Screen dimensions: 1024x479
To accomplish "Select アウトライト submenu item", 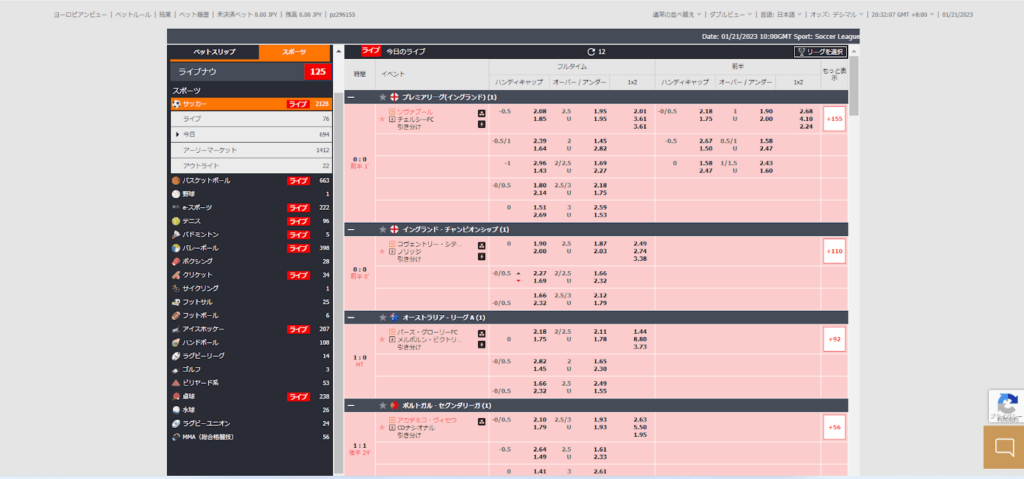I will tap(251, 166).
